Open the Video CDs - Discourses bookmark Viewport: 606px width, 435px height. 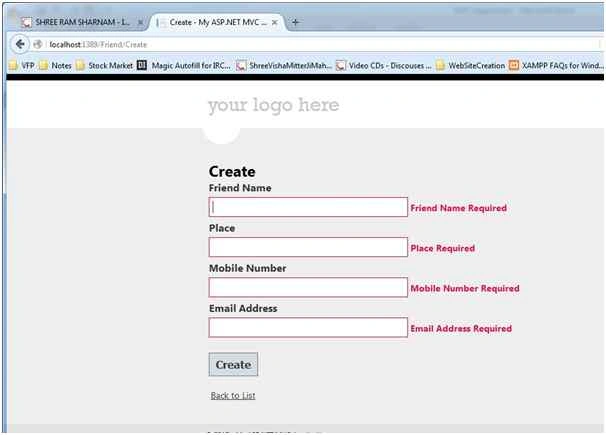point(384,66)
